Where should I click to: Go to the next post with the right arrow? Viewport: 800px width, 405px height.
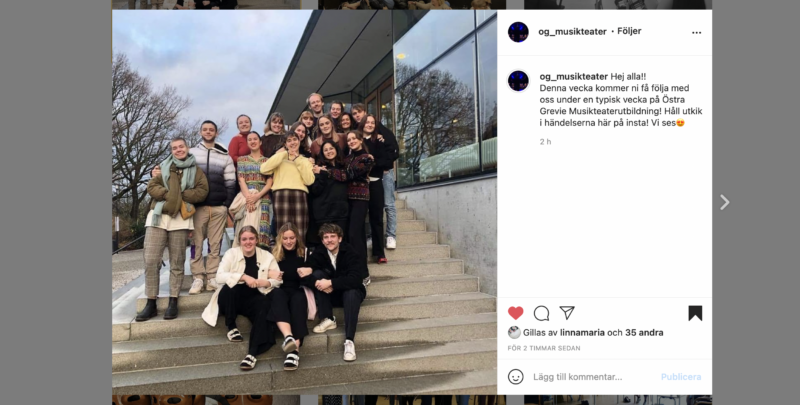pos(724,202)
